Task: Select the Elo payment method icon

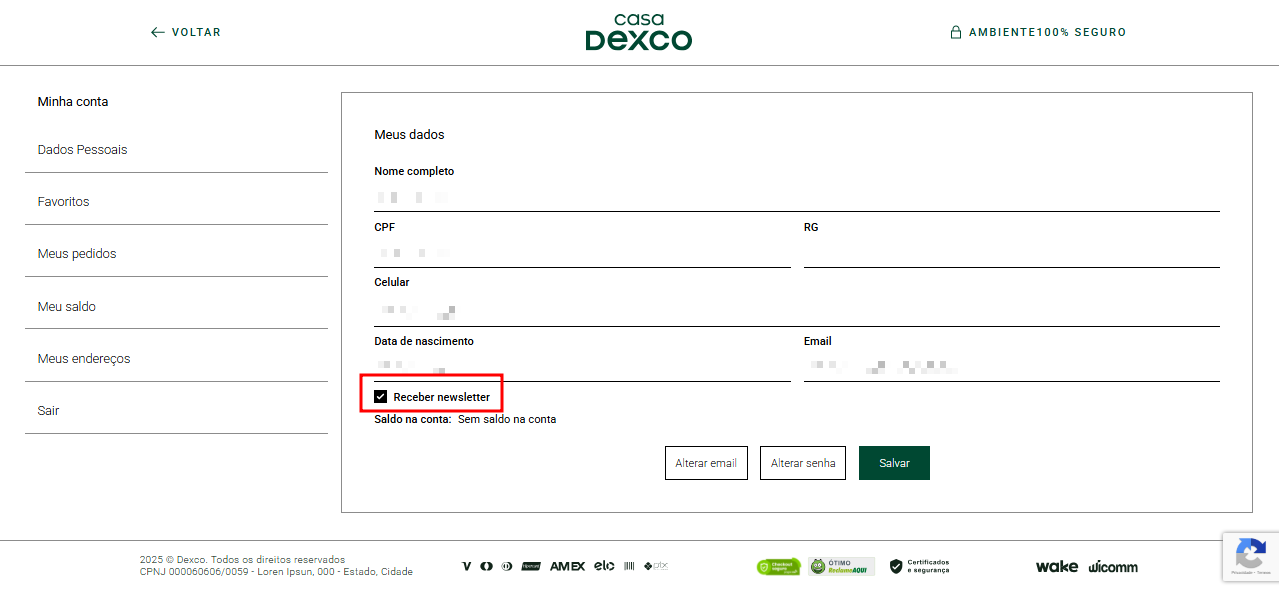Action: click(604, 566)
